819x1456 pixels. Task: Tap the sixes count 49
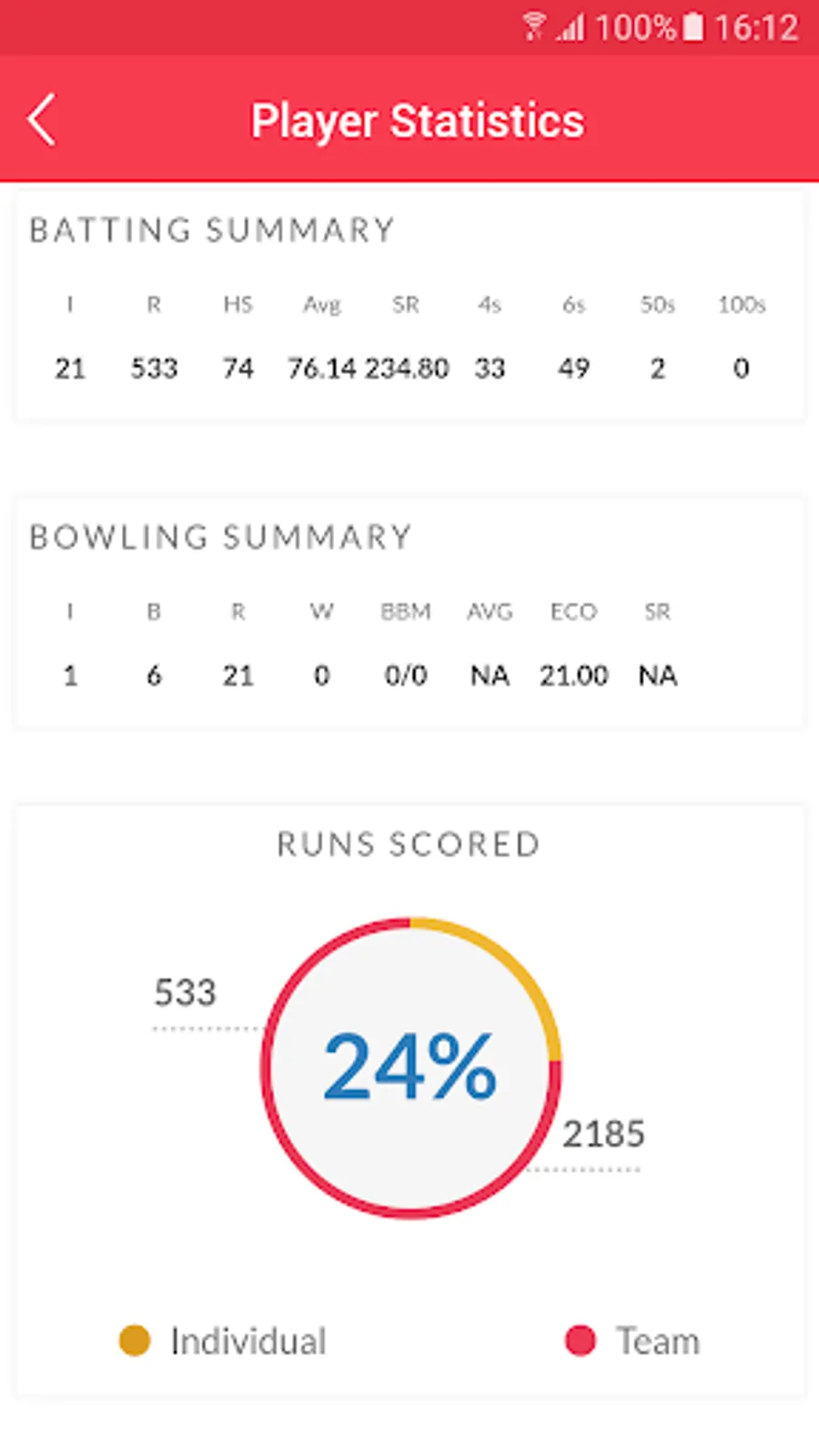coord(573,369)
